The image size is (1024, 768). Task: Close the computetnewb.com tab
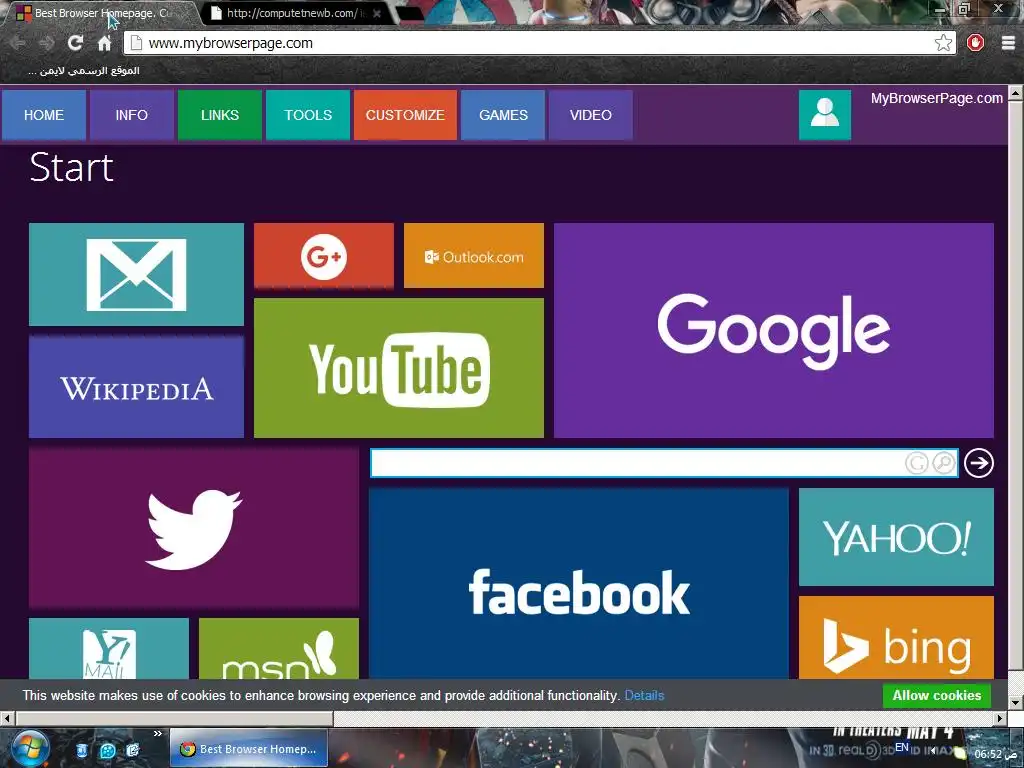(377, 13)
